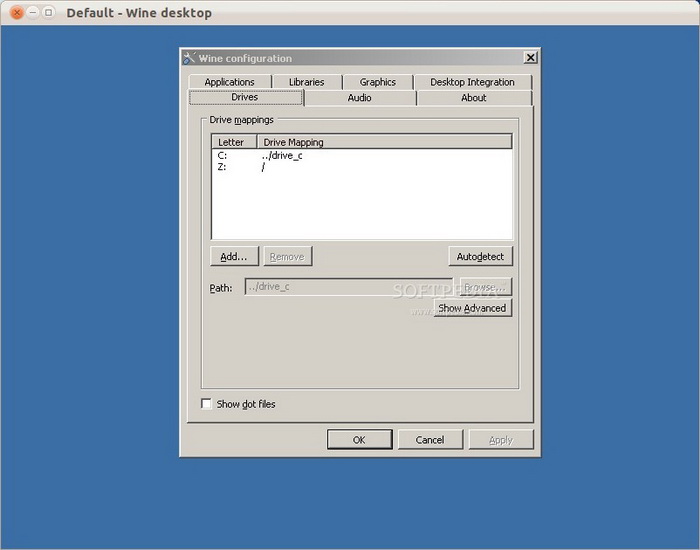Viewport: 700px width, 550px height.
Task: Go to the Graphics tab
Action: [377, 82]
